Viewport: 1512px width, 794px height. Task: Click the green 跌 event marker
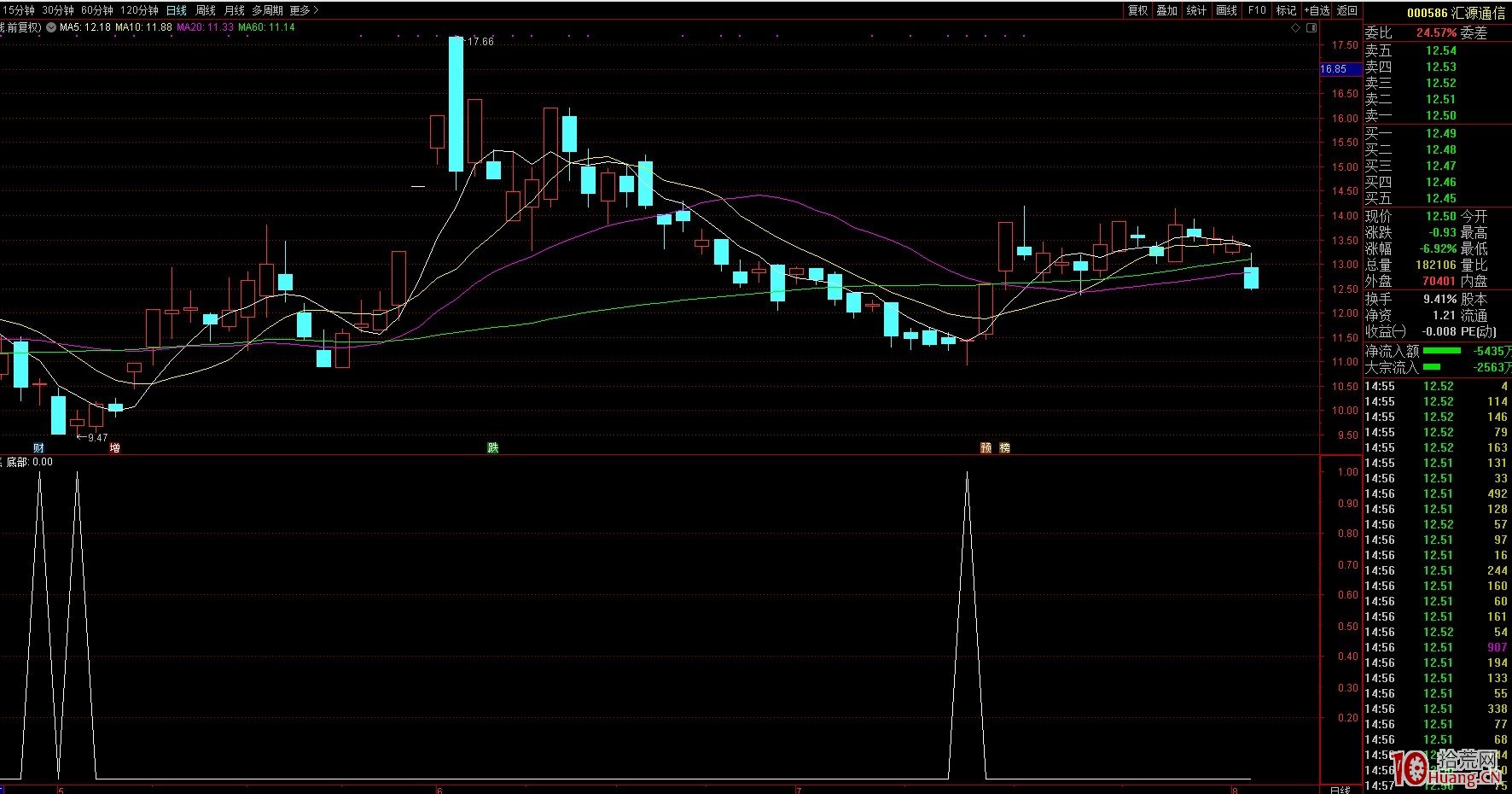coord(492,447)
